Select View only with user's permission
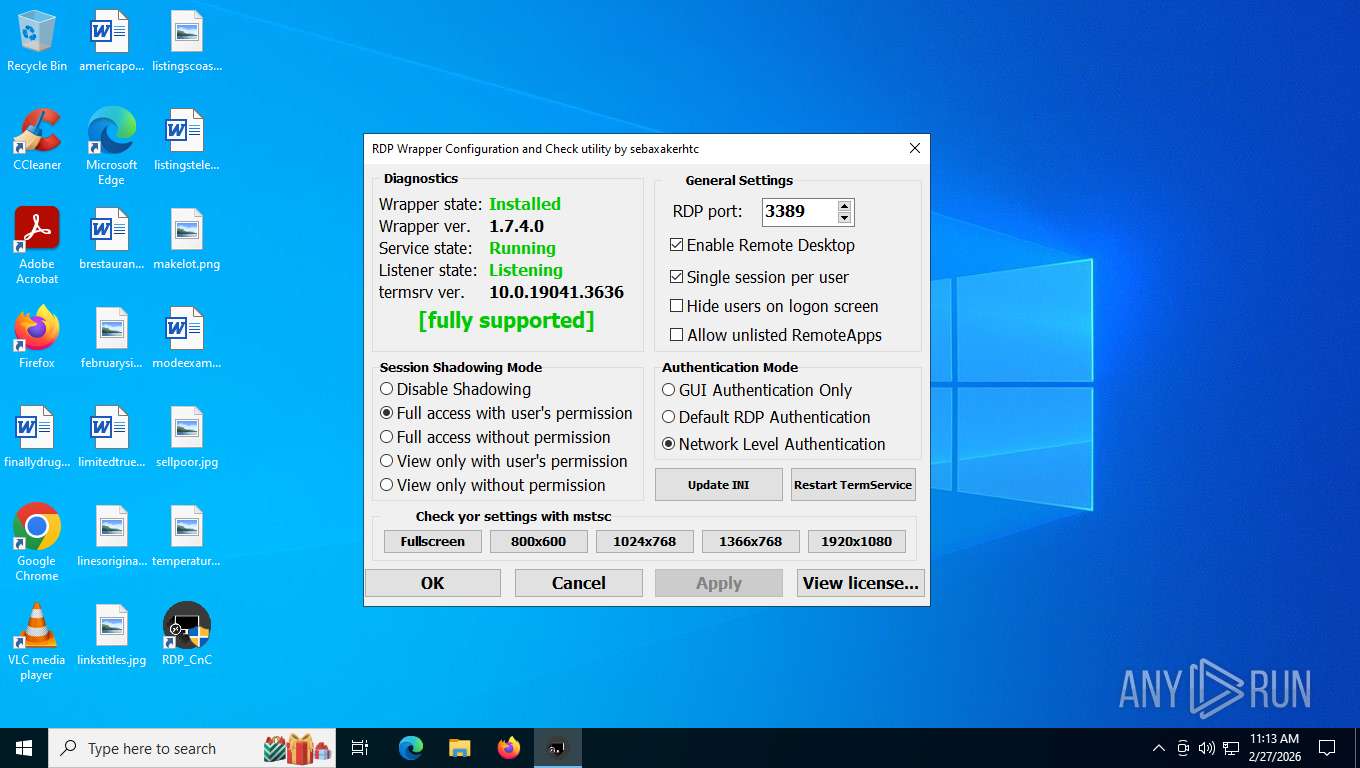Image resolution: width=1360 pixels, height=768 pixels. click(504, 461)
